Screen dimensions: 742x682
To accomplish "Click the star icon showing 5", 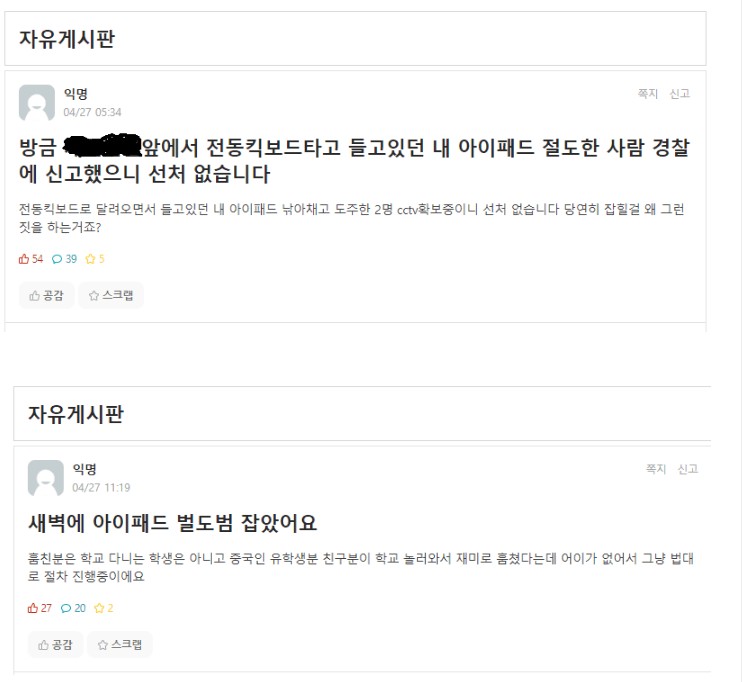I will tap(90, 259).
